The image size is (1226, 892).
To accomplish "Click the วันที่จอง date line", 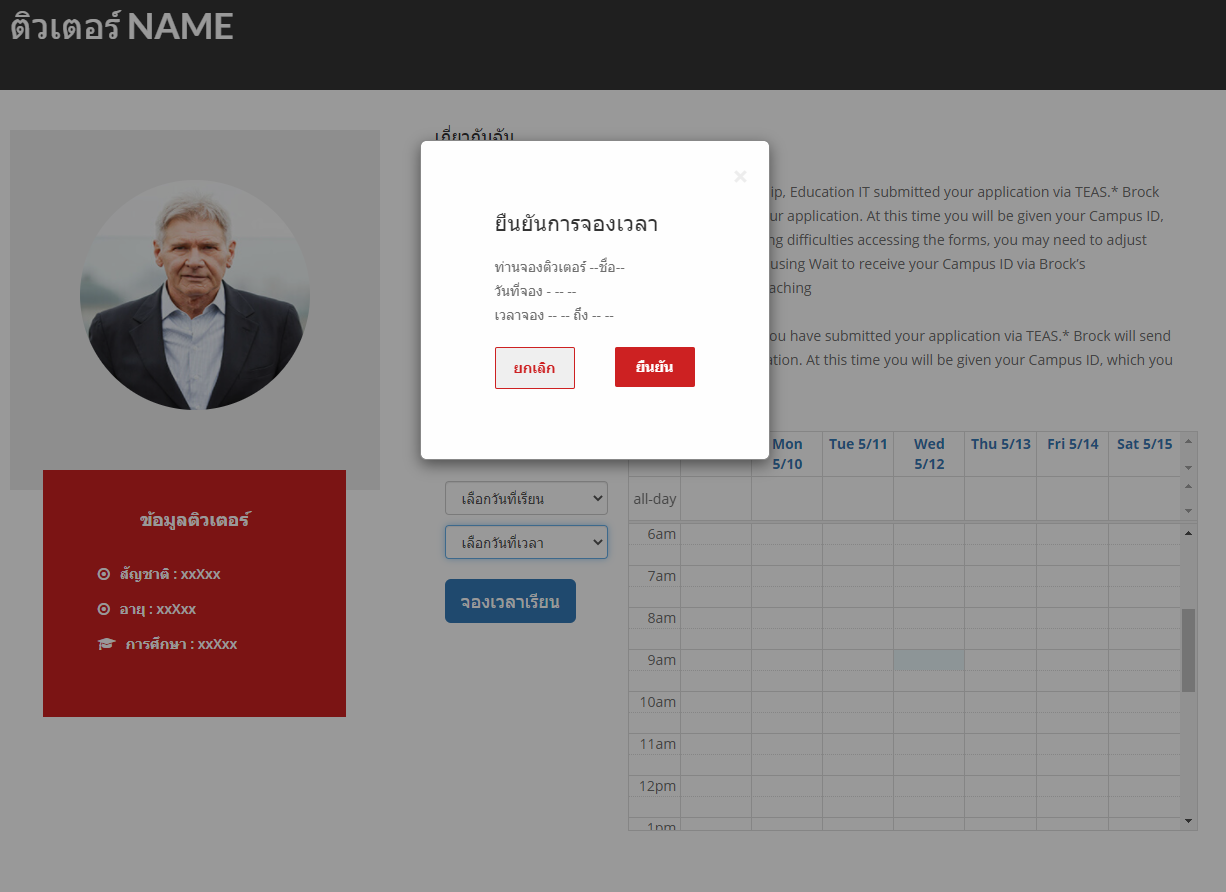I will tap(535, 291).
